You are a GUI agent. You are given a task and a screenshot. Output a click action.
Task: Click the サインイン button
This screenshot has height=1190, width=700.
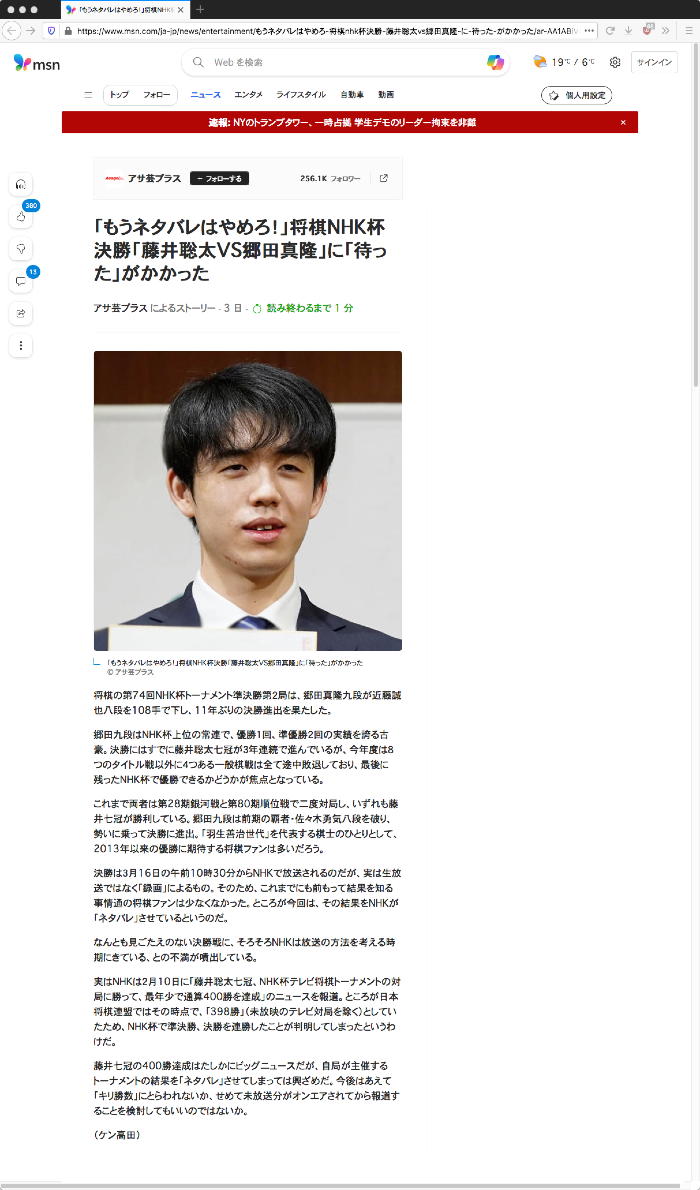(x=654, y=62)
